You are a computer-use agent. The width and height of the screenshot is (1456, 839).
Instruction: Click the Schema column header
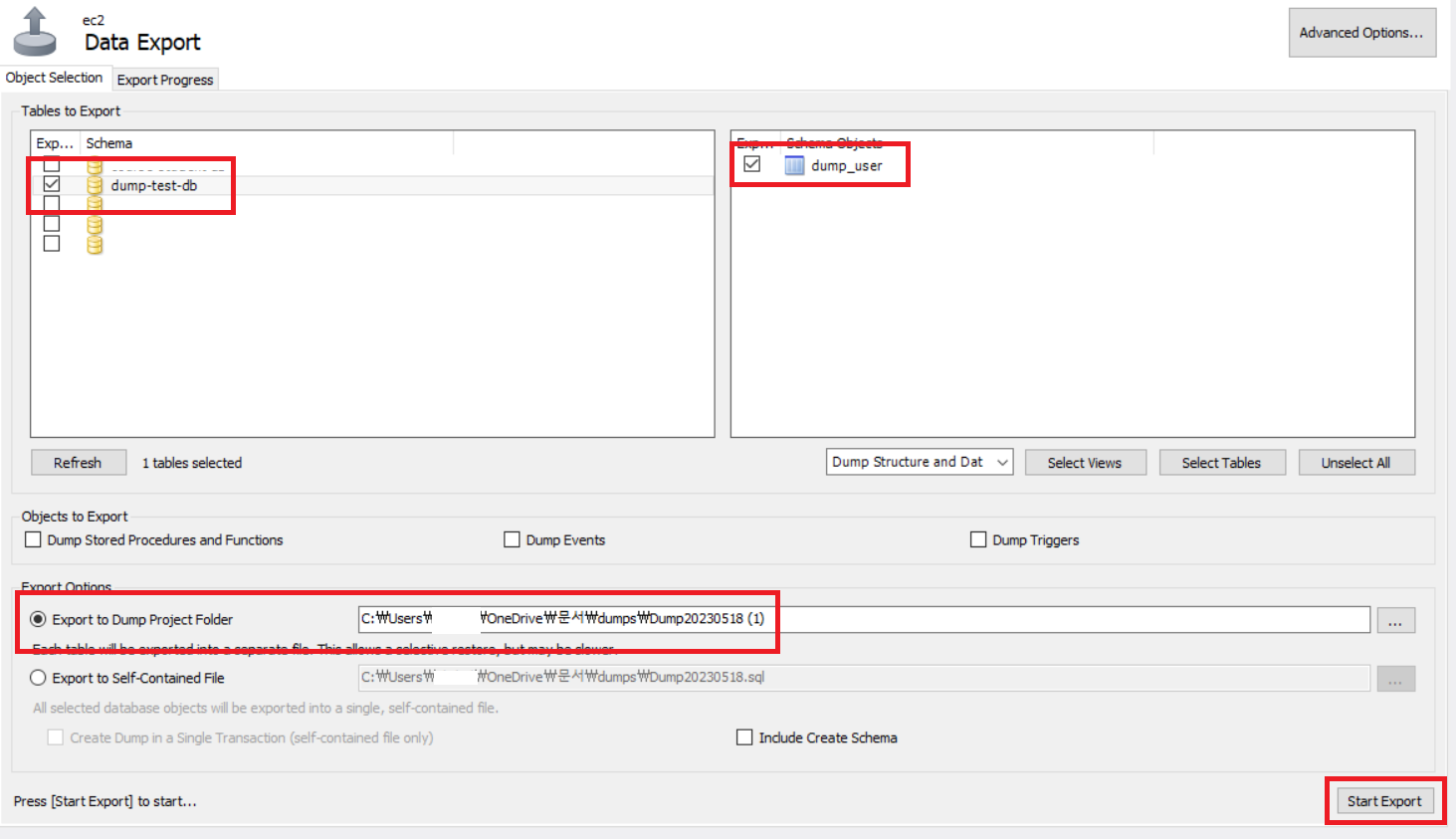pyautogui.click(x=267, y=143)
